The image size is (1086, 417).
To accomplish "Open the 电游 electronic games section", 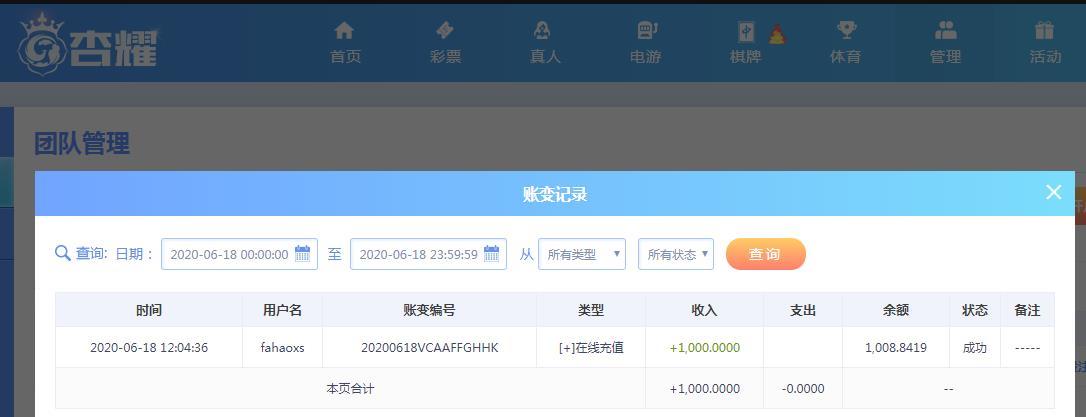I will coord(645,43).
